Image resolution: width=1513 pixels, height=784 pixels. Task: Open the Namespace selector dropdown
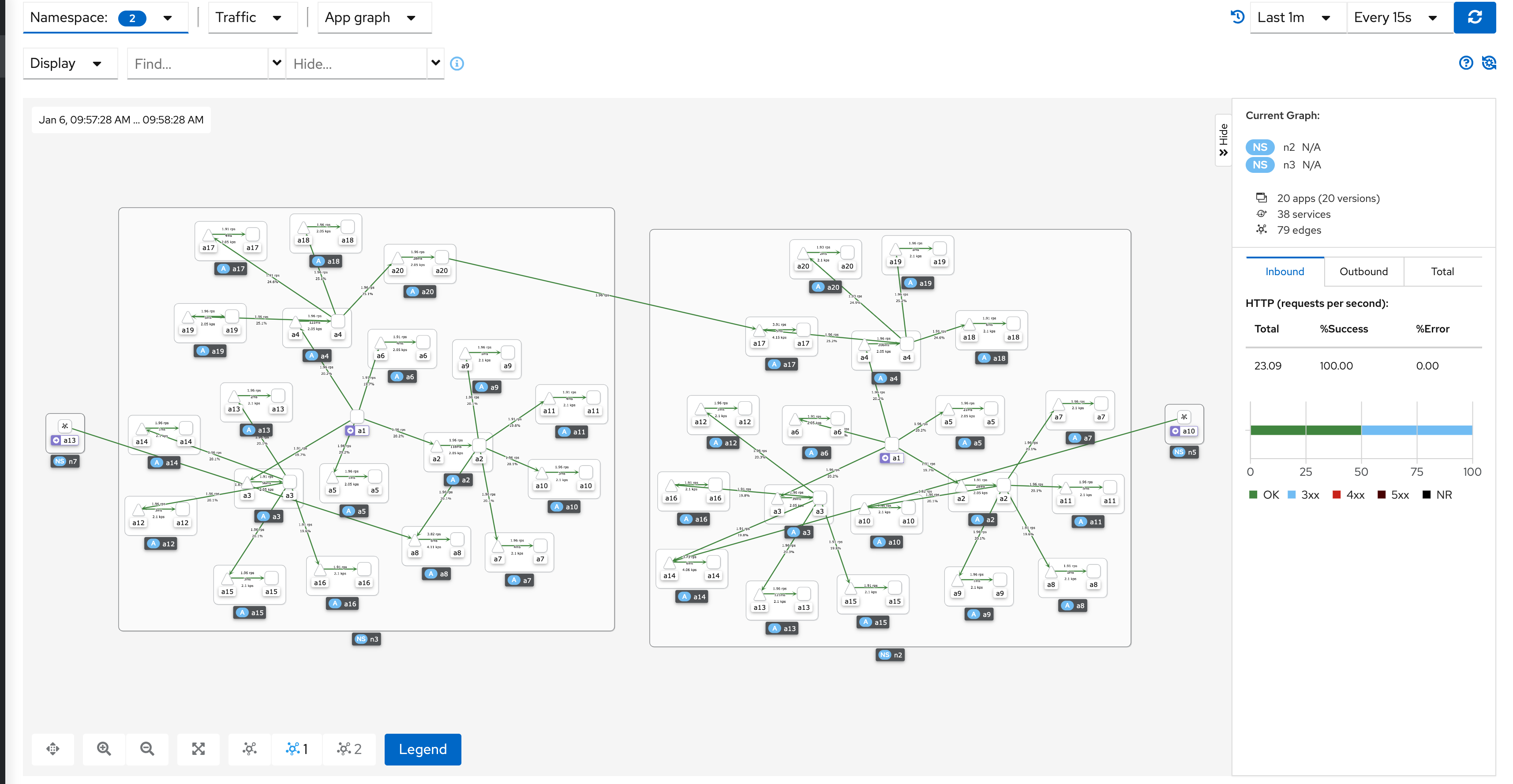tap(106, 18)
